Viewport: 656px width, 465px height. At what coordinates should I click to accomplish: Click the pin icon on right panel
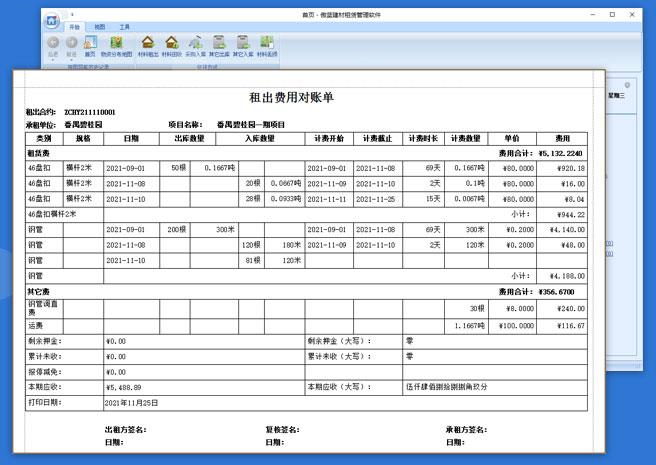click(x=626, y=84)
